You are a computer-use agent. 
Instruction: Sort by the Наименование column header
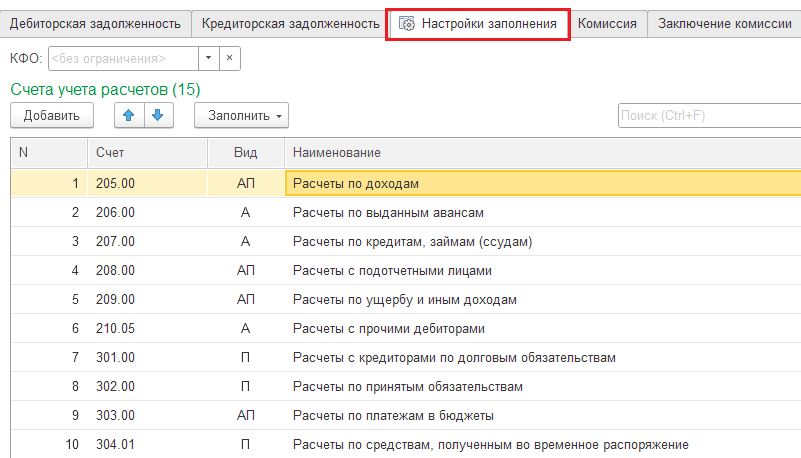pyautogui.click(x=543, y=153)
